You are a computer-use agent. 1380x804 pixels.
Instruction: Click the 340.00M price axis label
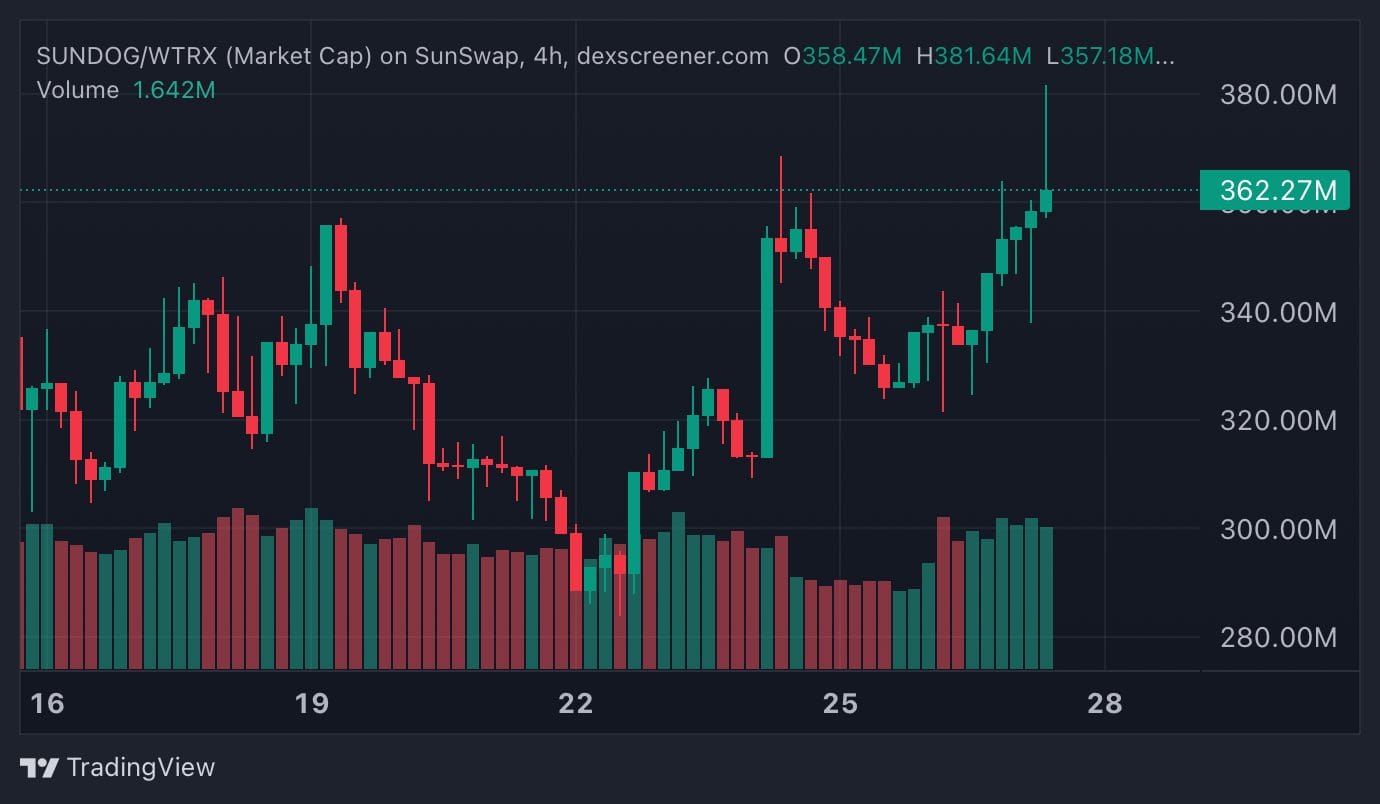pos(1278,313)
